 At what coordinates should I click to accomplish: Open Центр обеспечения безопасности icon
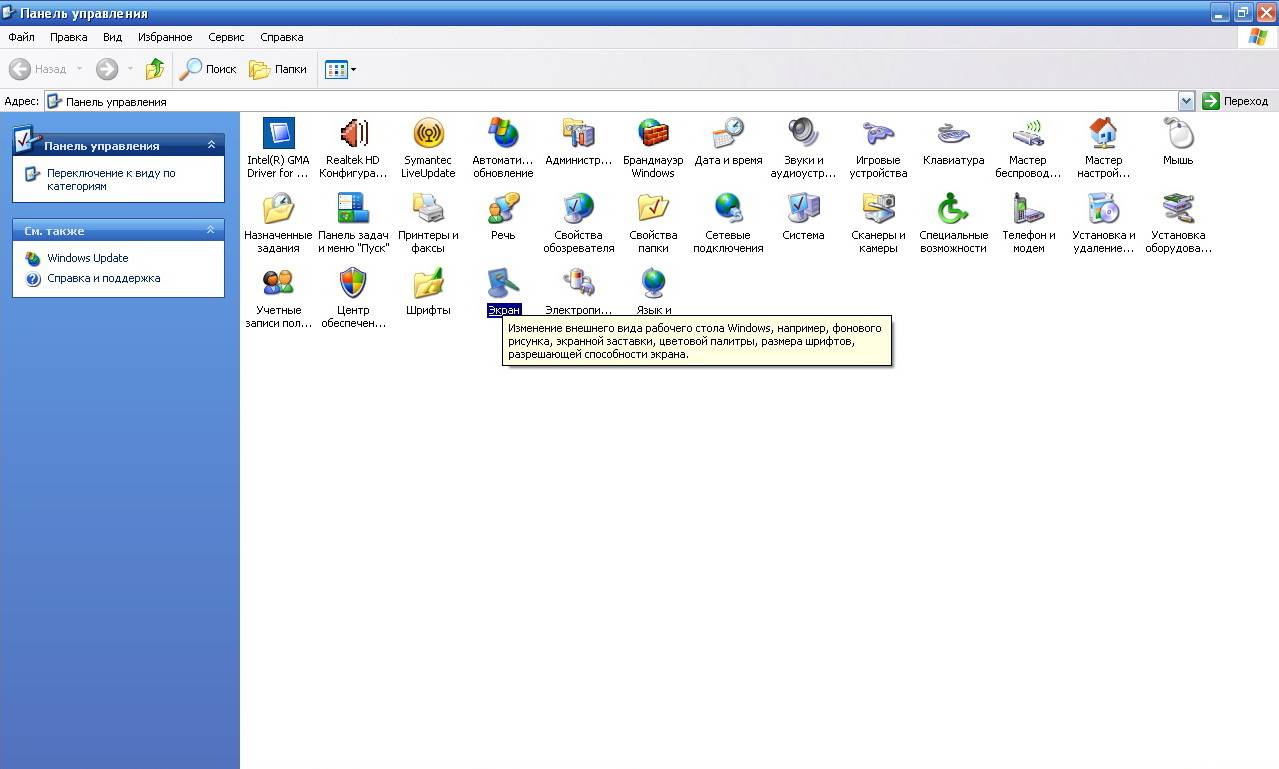[353, 283]
